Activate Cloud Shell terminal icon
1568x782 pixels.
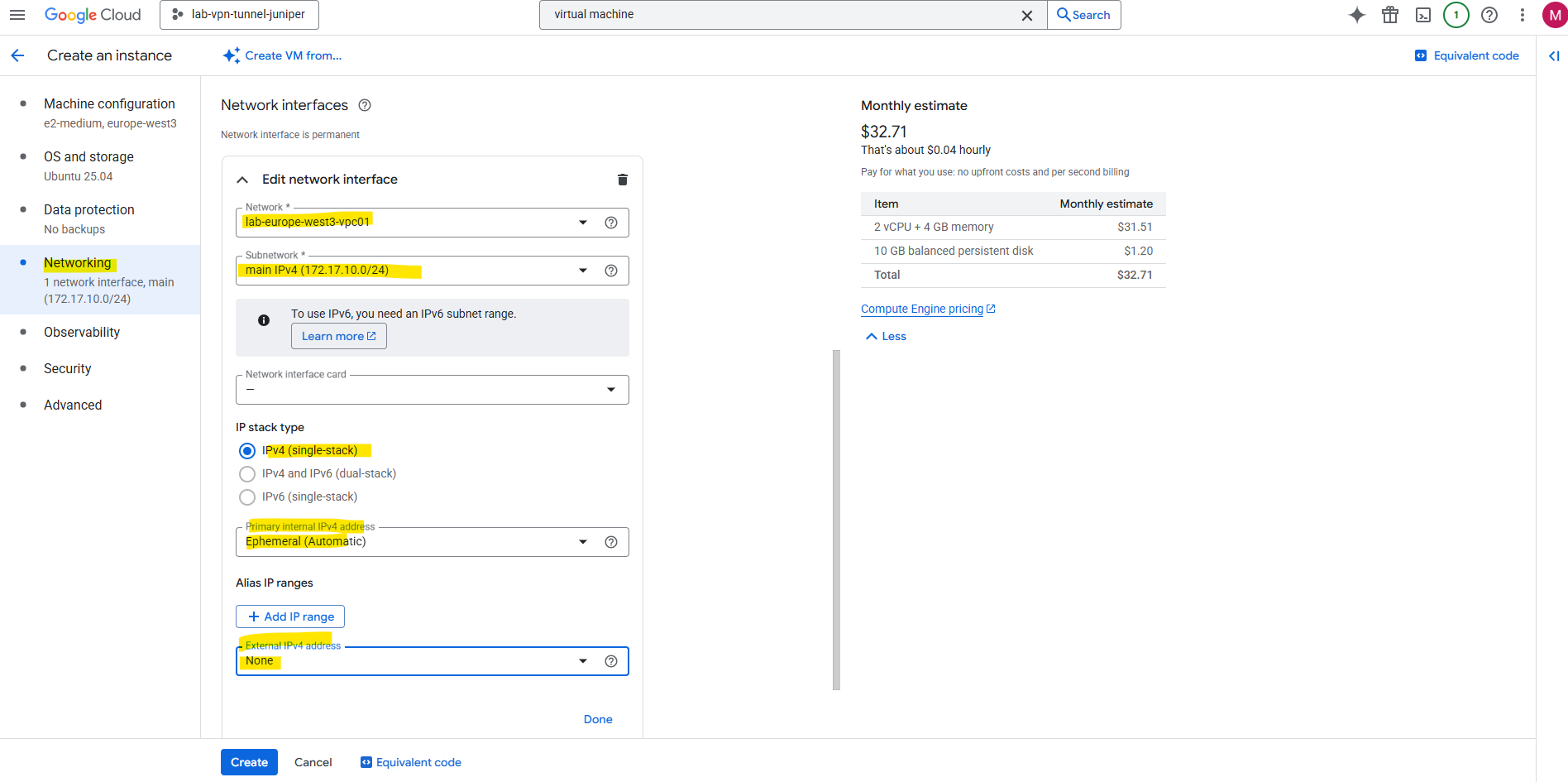(1423, 15)
